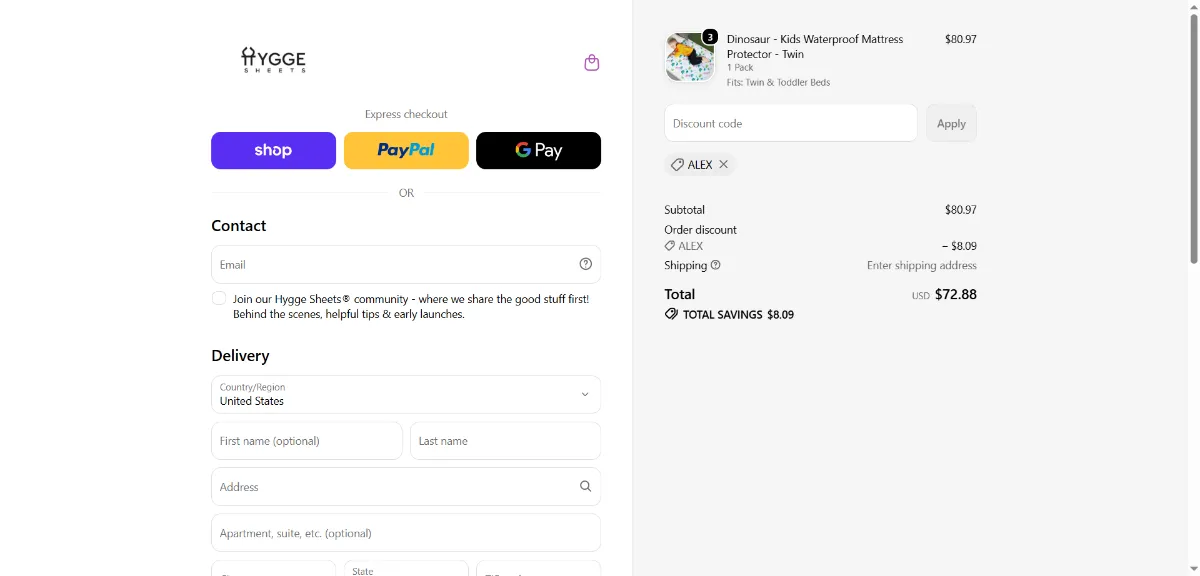Click the TOTAL SAVINGS $8.09 text
1200x576 pixels.
(738, 314)
